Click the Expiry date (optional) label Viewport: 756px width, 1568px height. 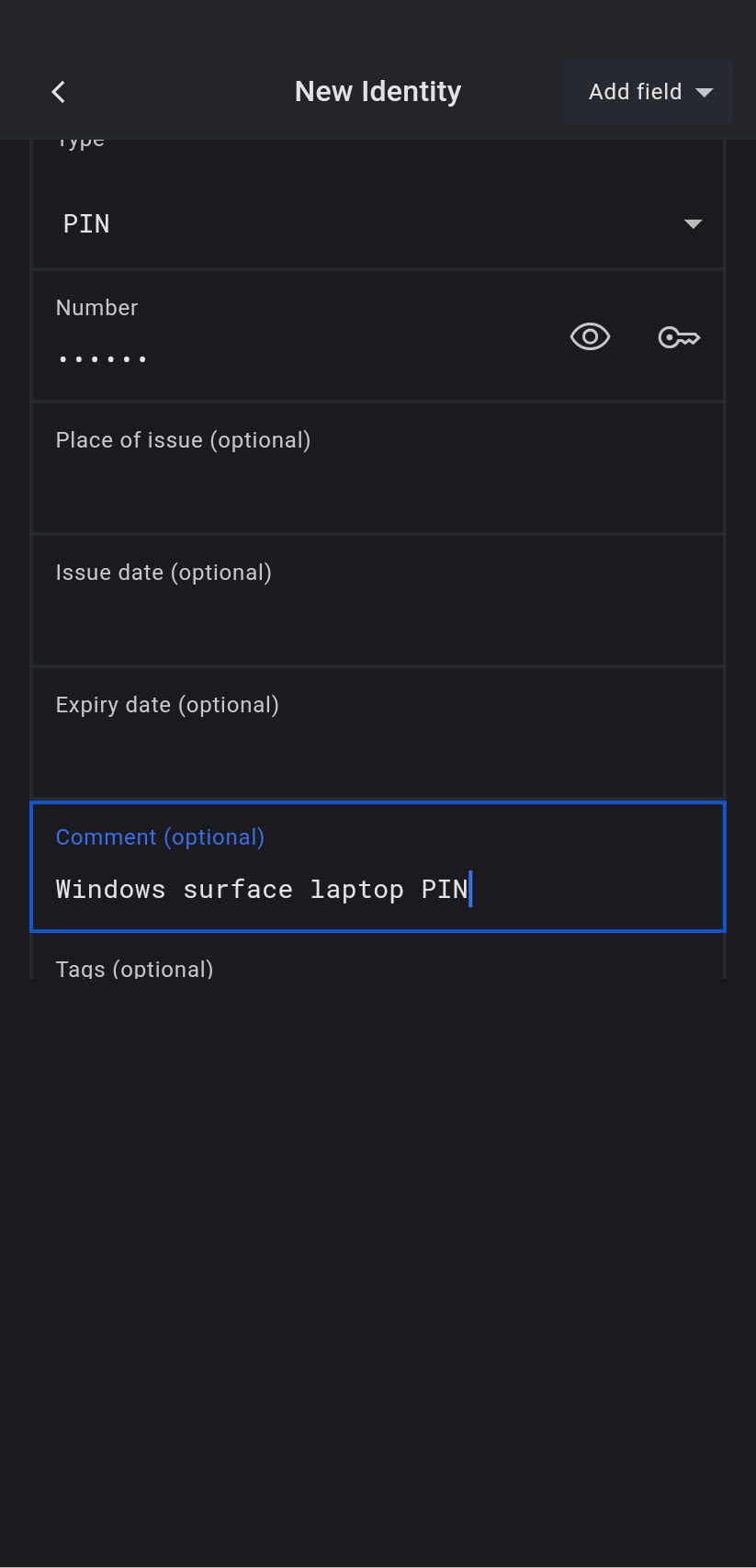pyautogui.click(x=167, y=705)
